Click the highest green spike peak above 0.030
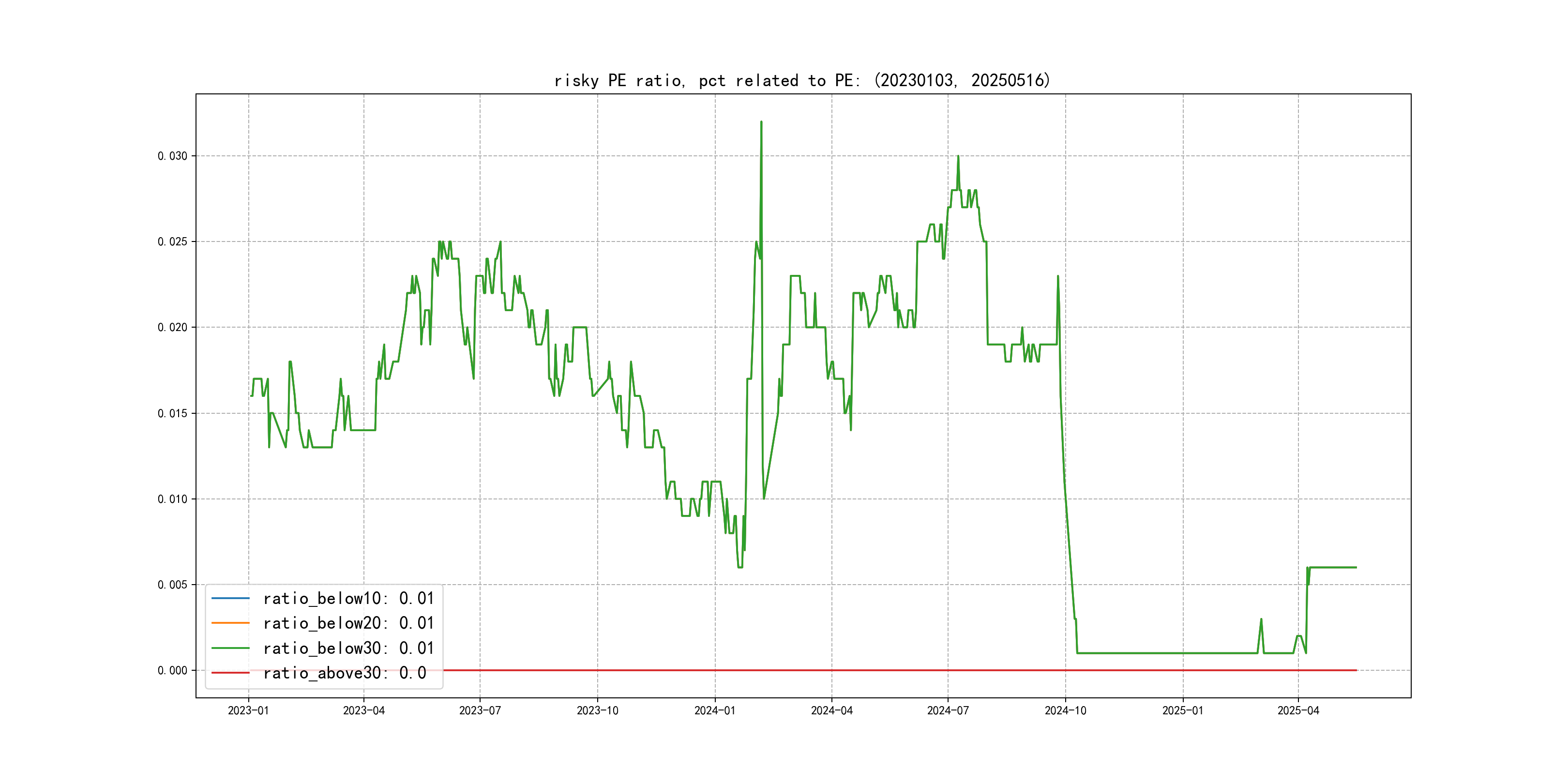1568x784 pixels. coord(761,122)
